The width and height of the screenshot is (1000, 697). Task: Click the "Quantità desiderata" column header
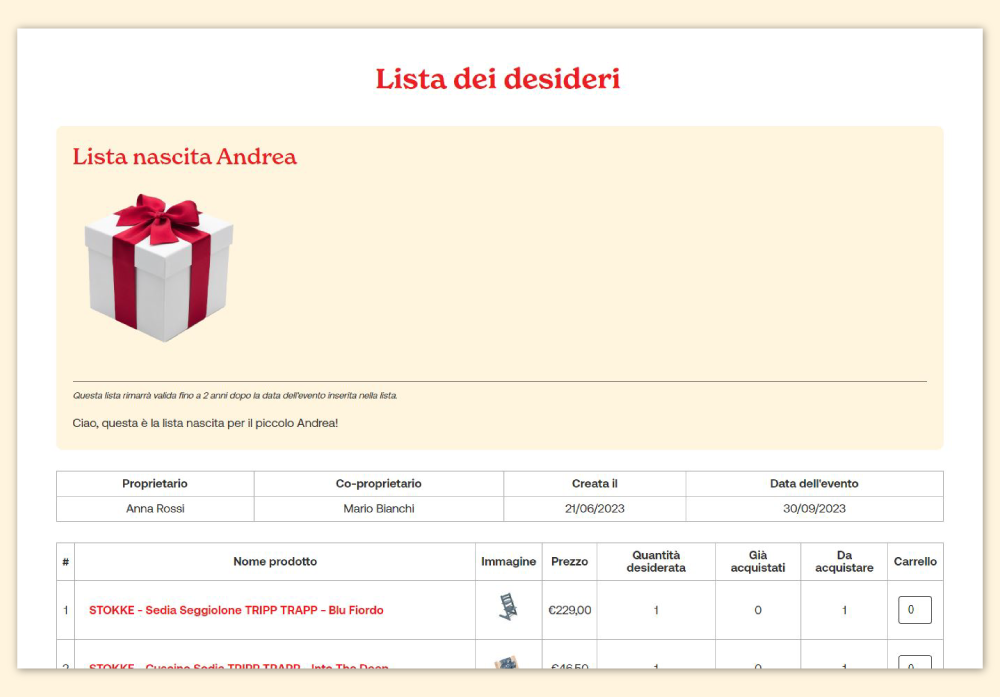[x=656, y=562]
